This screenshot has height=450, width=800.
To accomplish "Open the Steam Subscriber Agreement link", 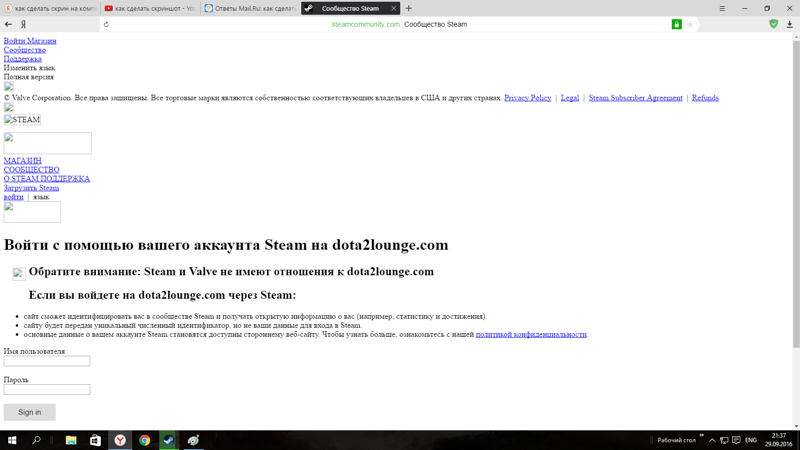I will click(635, 98).
